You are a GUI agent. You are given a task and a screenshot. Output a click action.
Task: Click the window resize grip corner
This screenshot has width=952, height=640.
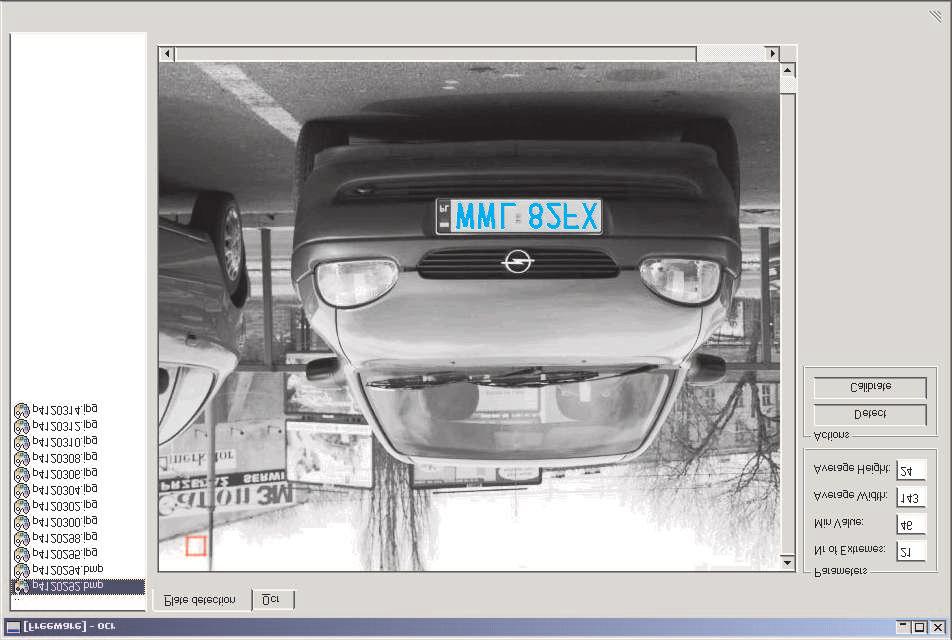click(936, 16)
